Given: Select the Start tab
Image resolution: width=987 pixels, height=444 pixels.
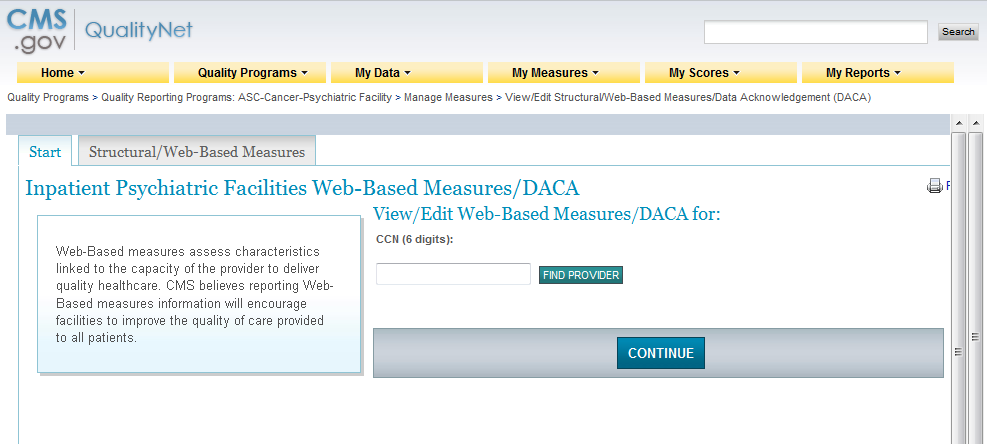Looking at the screenshot, I should pos(45,152).
